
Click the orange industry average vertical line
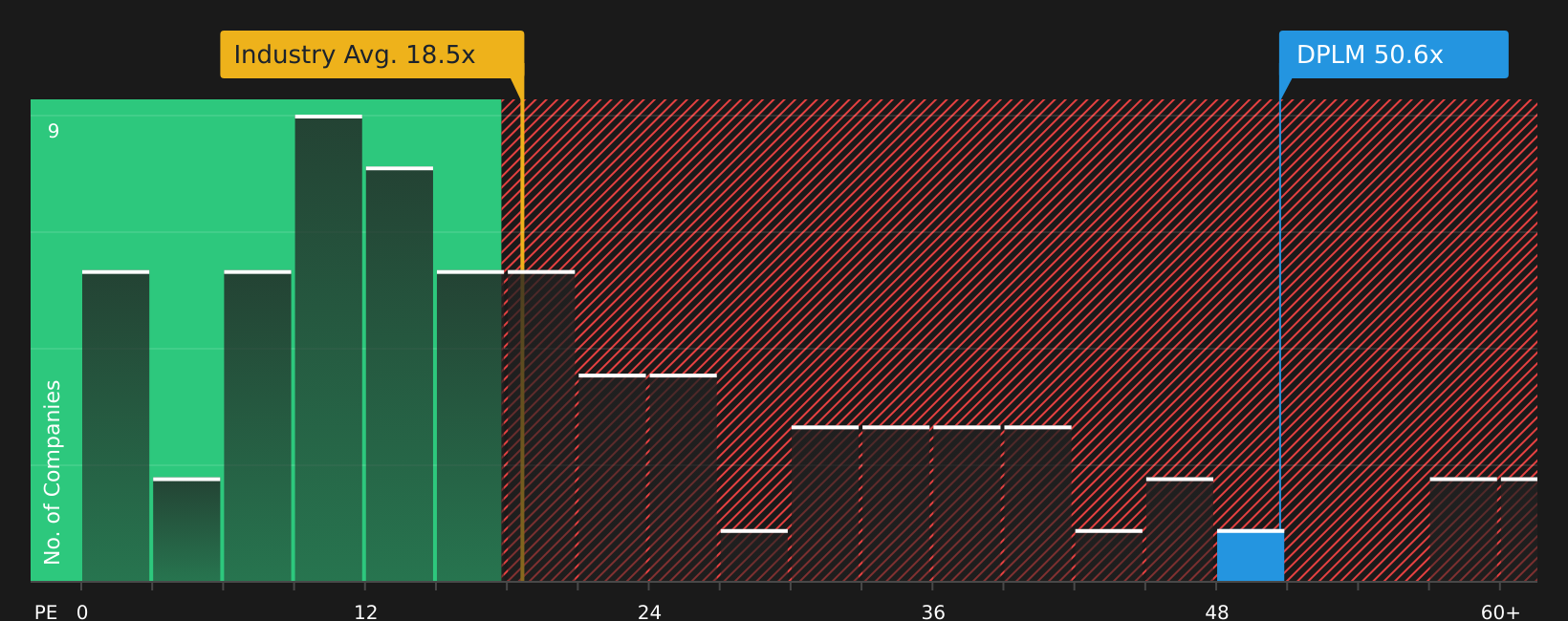point(522,330)
